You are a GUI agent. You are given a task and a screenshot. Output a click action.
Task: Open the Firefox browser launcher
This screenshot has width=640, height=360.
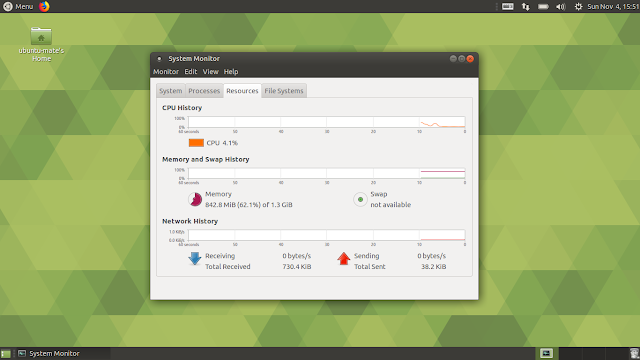tap(44, 6)
